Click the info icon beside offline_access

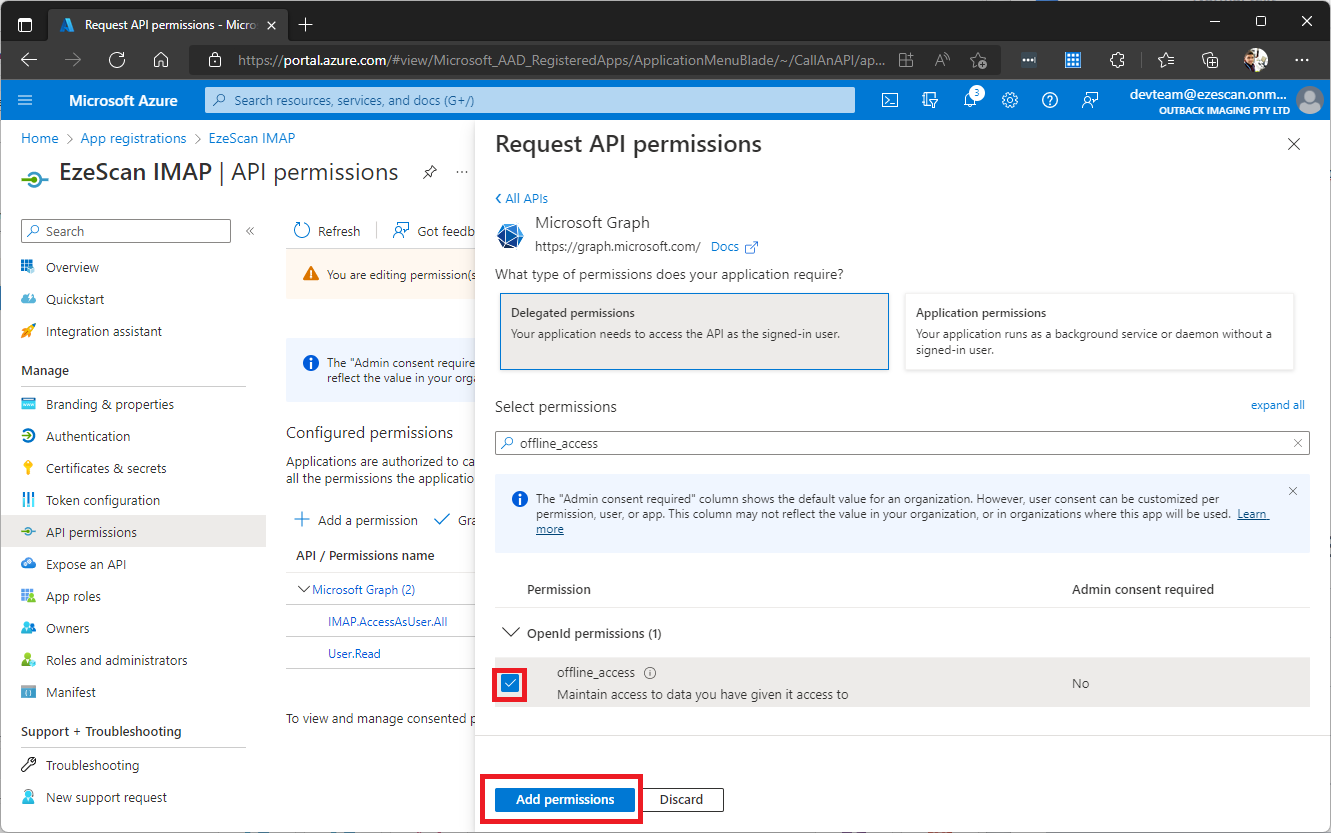click(x=650, y=673)
